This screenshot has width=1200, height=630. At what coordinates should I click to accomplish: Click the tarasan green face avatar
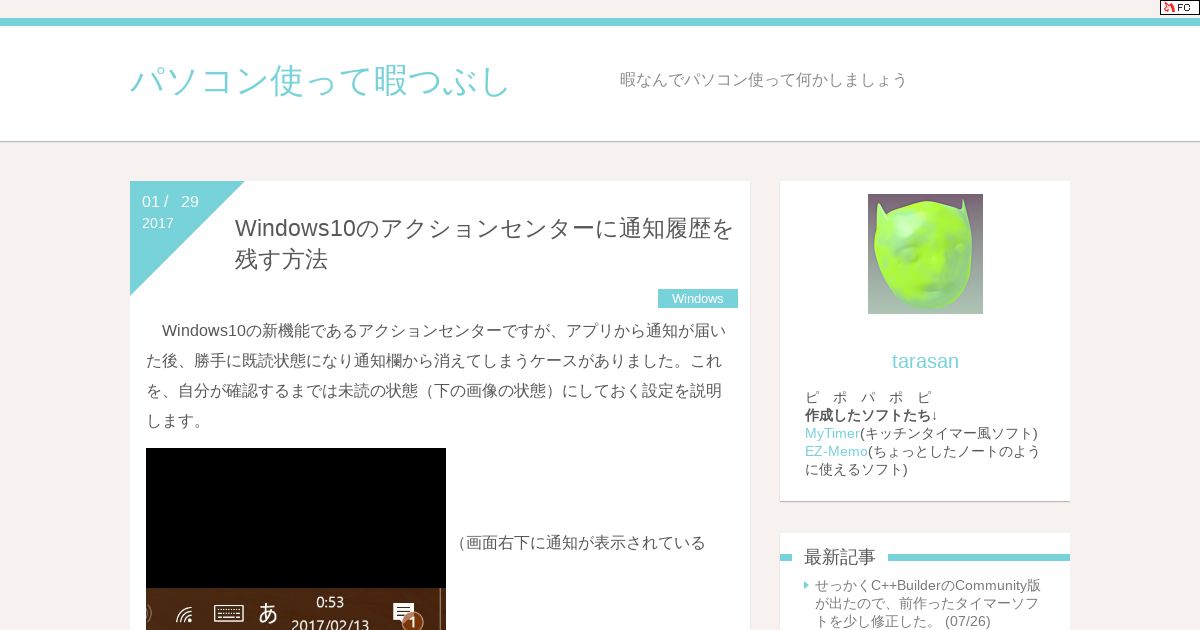pos(925,254)
